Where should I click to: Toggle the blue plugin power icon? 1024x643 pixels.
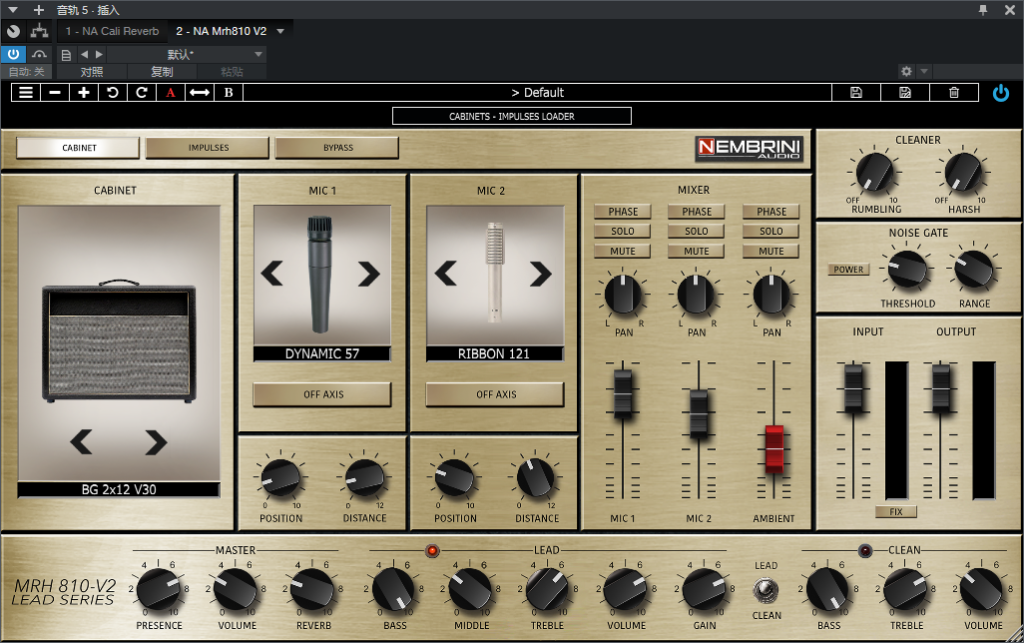point(1000,93)
